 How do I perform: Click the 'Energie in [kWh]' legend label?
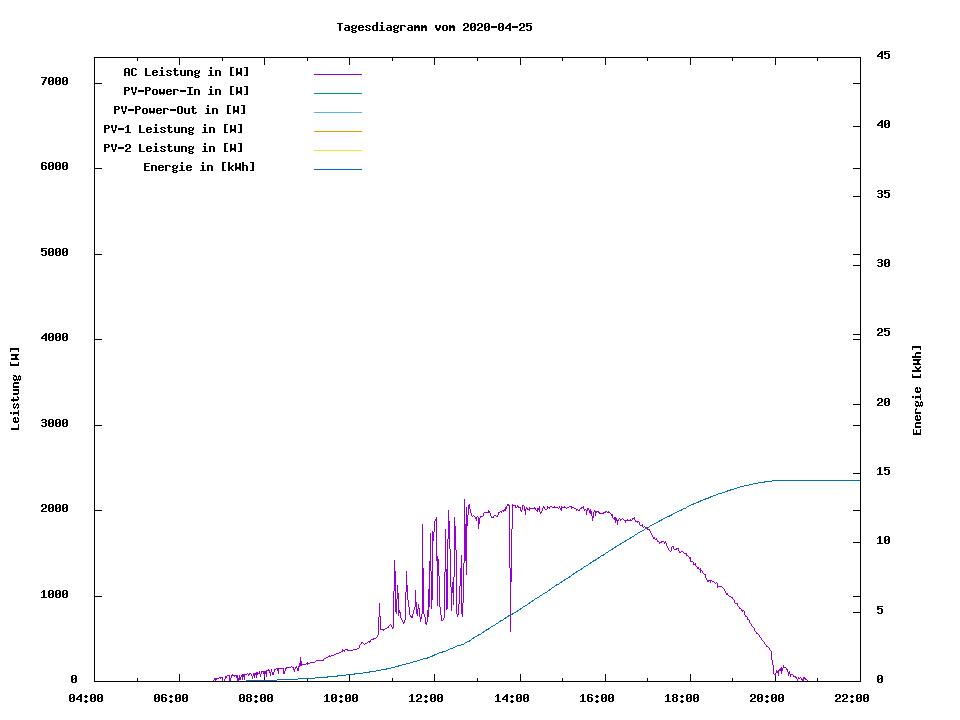pos(199,167)
